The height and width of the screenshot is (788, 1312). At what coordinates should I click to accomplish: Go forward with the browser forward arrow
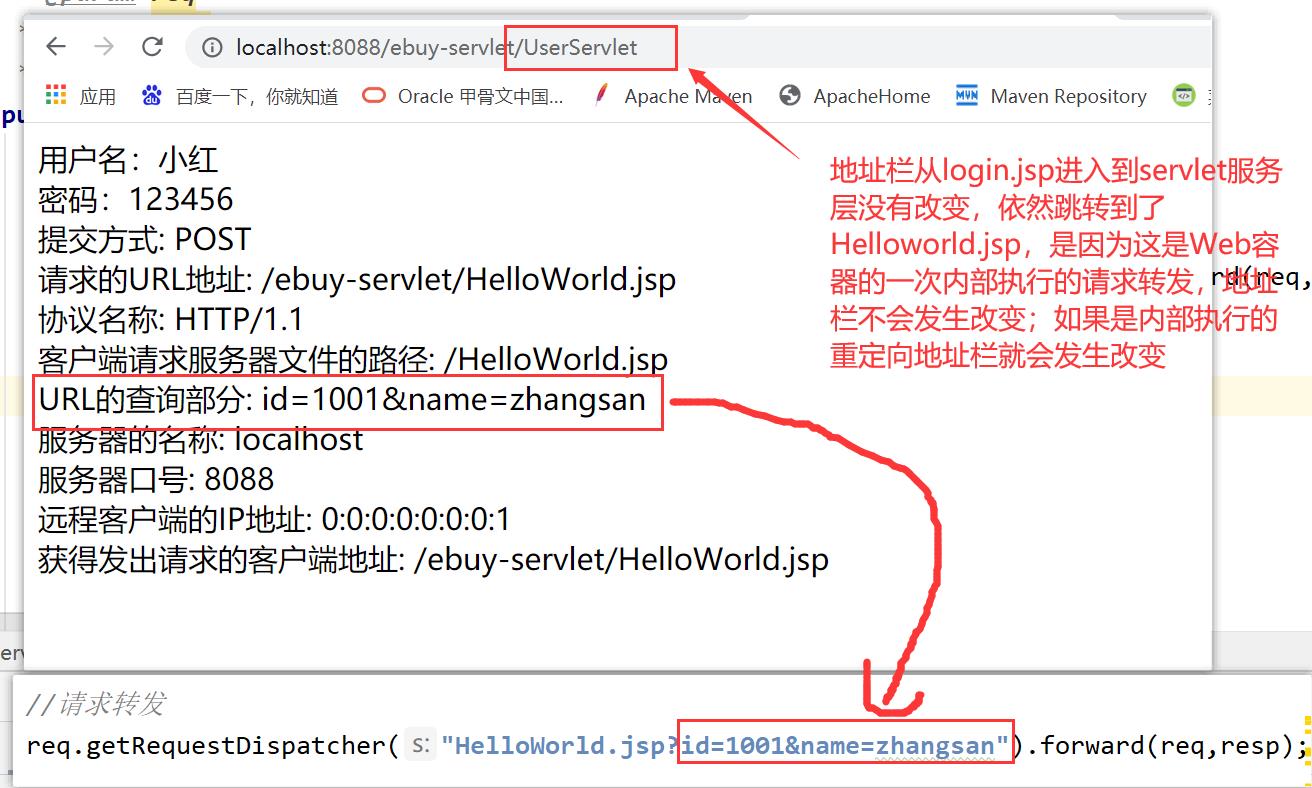pos(104,47)
